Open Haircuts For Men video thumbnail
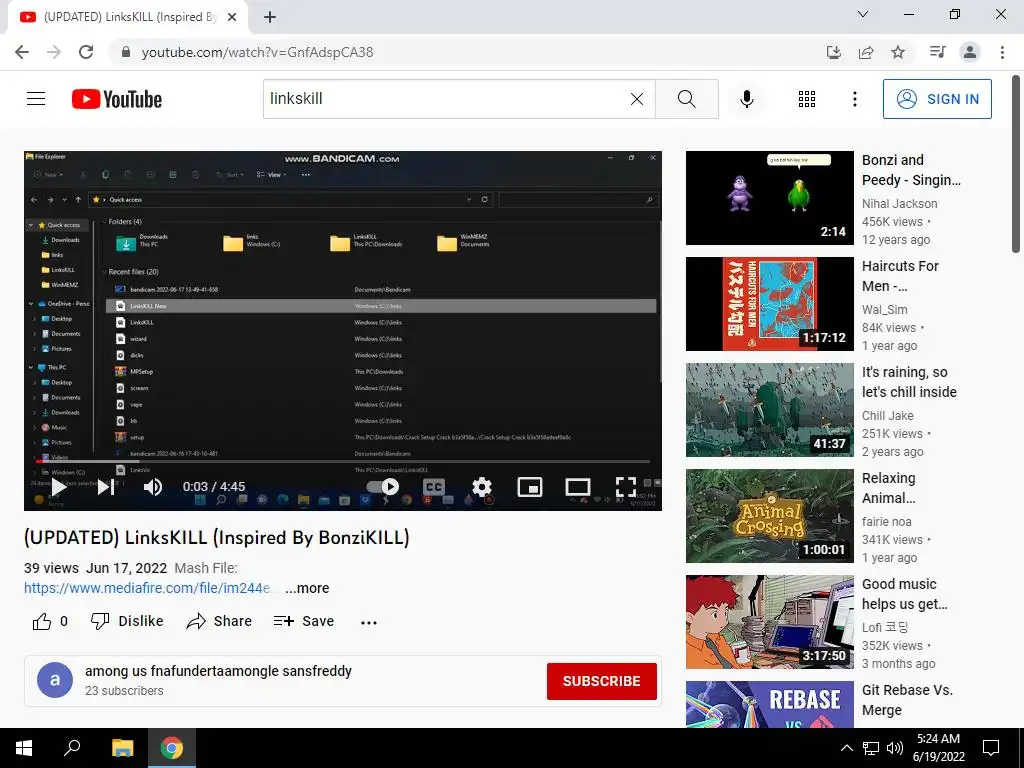1024x768 pixels. pyautogui.click(x=769, y=304)
